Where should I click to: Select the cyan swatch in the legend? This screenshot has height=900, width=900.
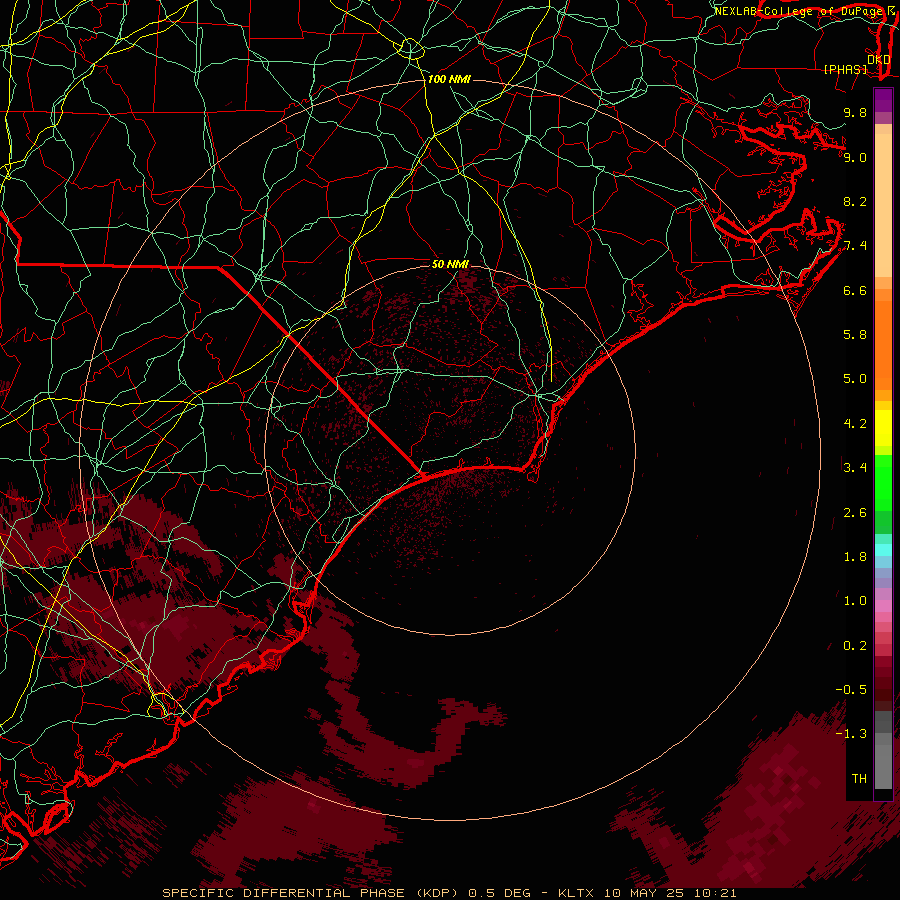point(883,550)
